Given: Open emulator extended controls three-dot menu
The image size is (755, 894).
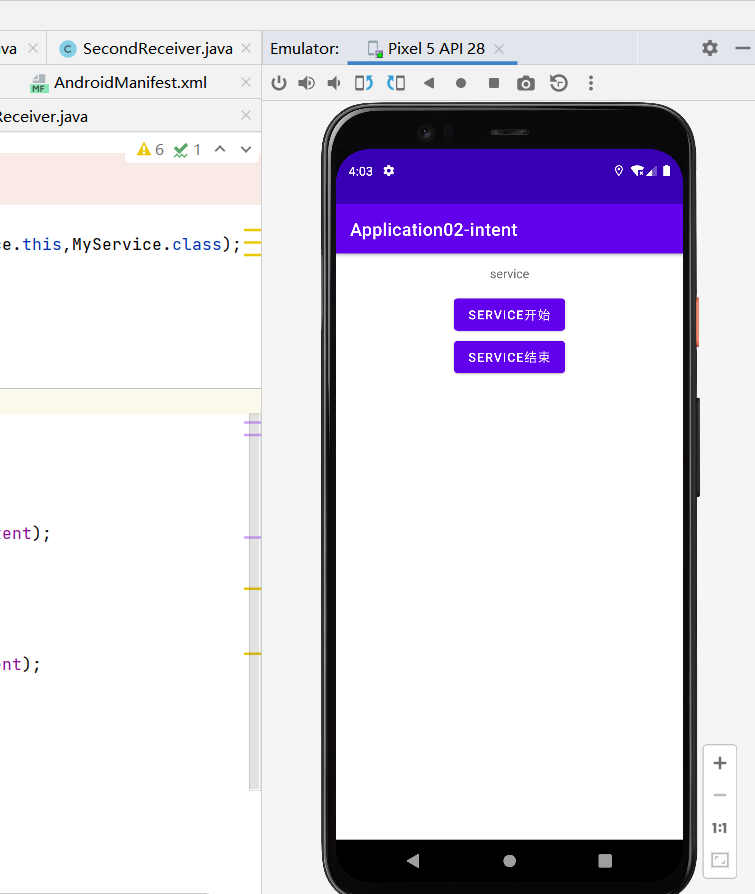Looking at the screenshot, I should point(591,83).
